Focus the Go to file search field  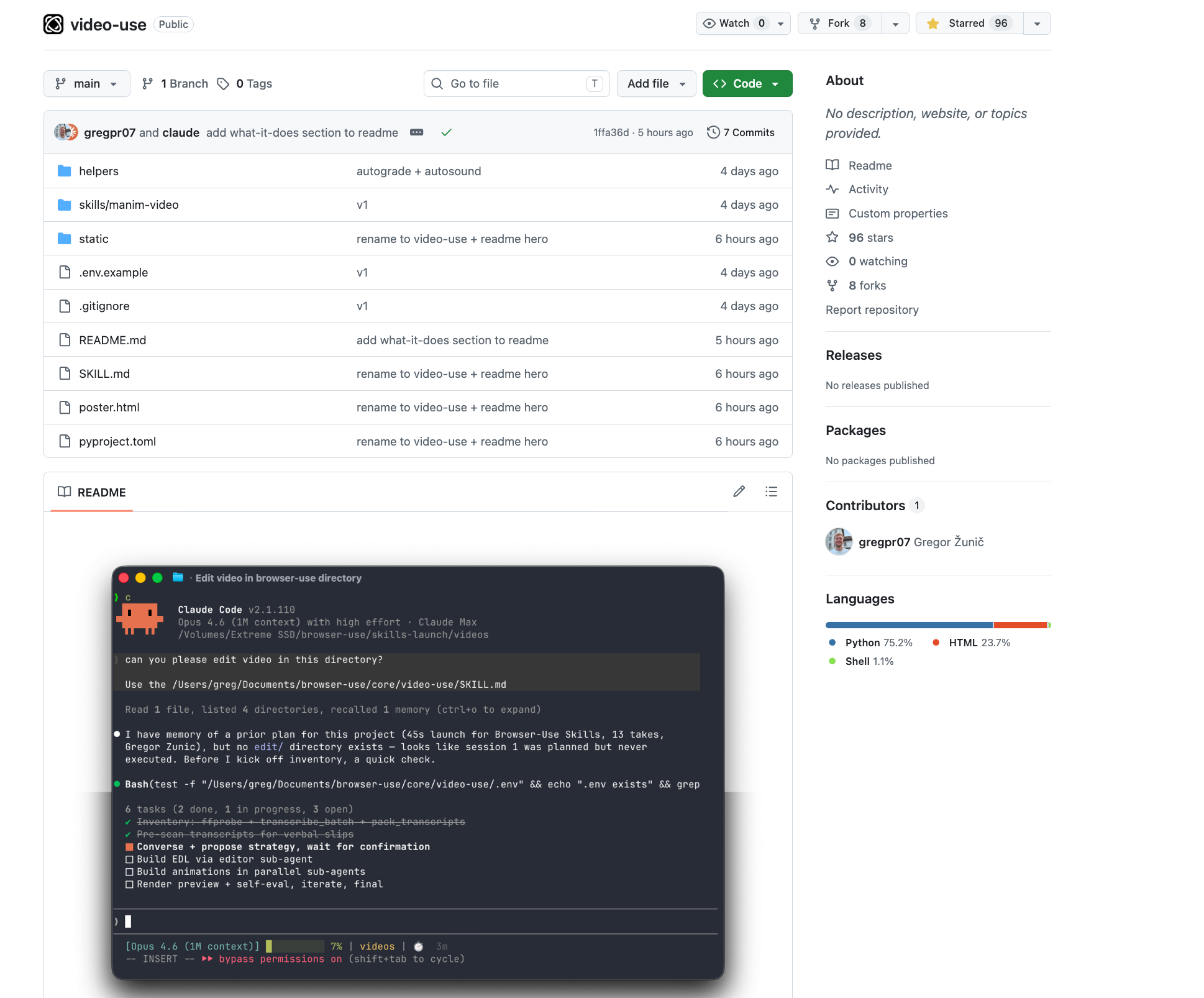516,84
